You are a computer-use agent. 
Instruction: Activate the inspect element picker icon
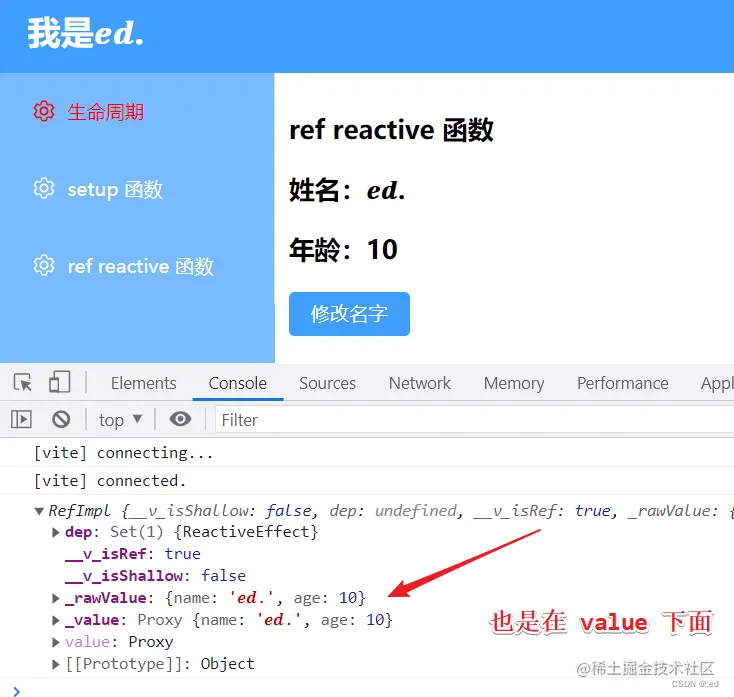[x=22, y=382]
